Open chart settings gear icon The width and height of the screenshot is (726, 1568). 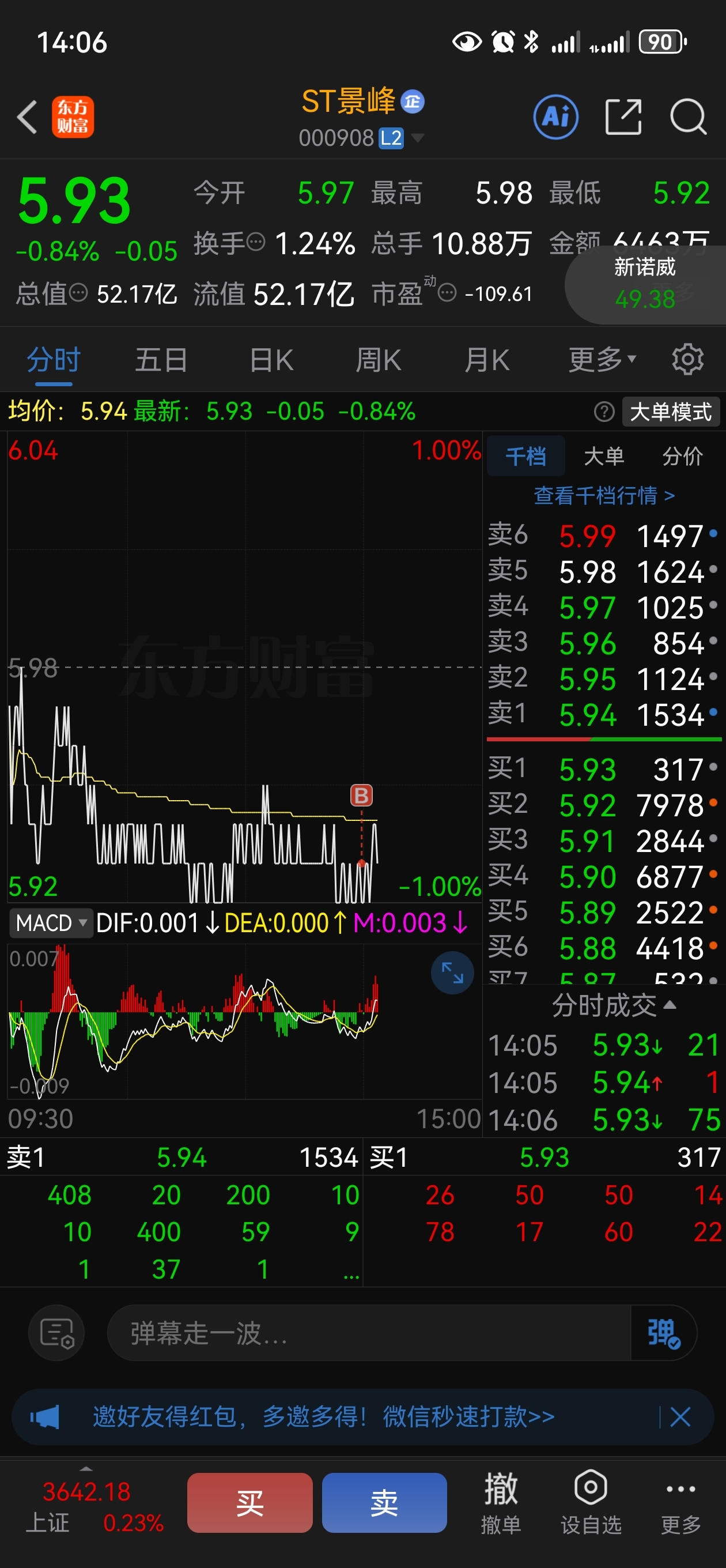pyautogui.click(x=687, y=359)
